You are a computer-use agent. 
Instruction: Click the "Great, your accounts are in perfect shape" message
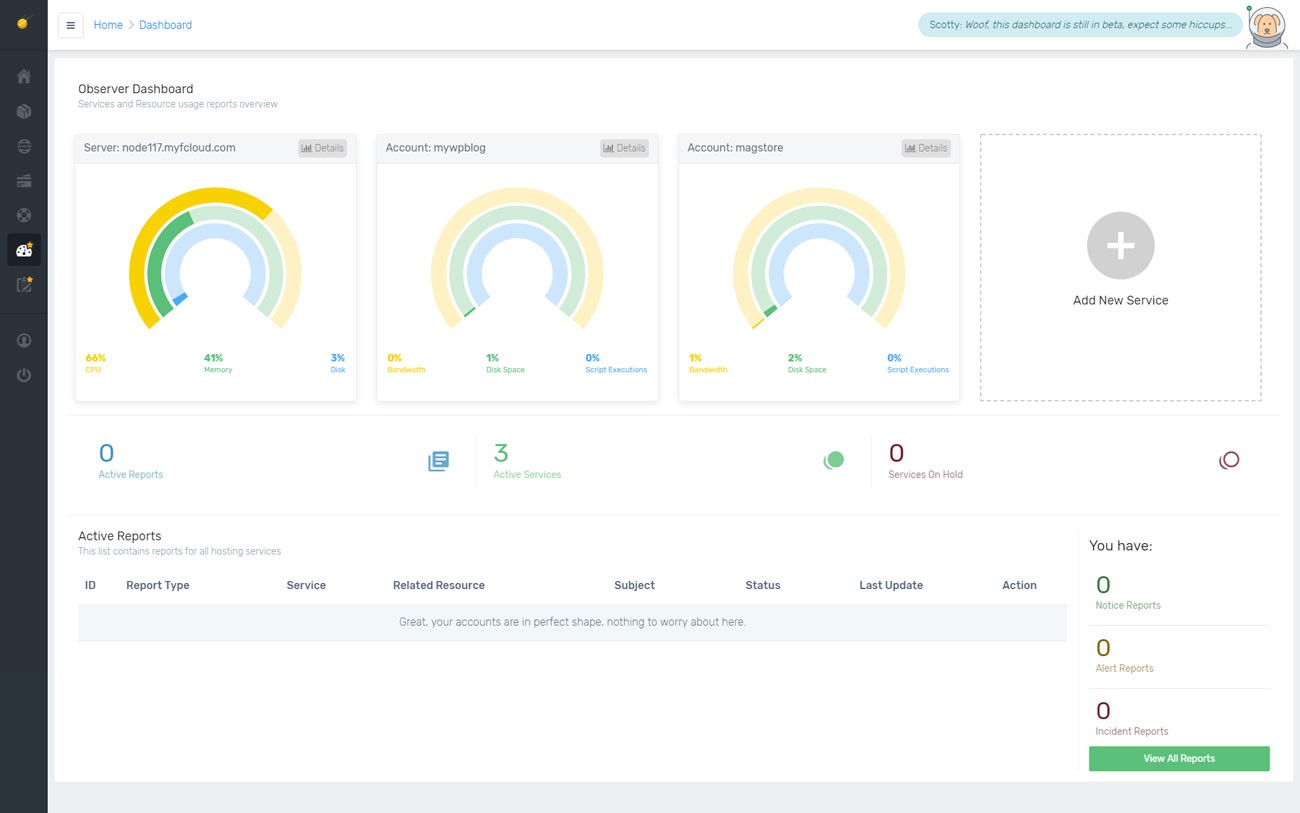572,622
